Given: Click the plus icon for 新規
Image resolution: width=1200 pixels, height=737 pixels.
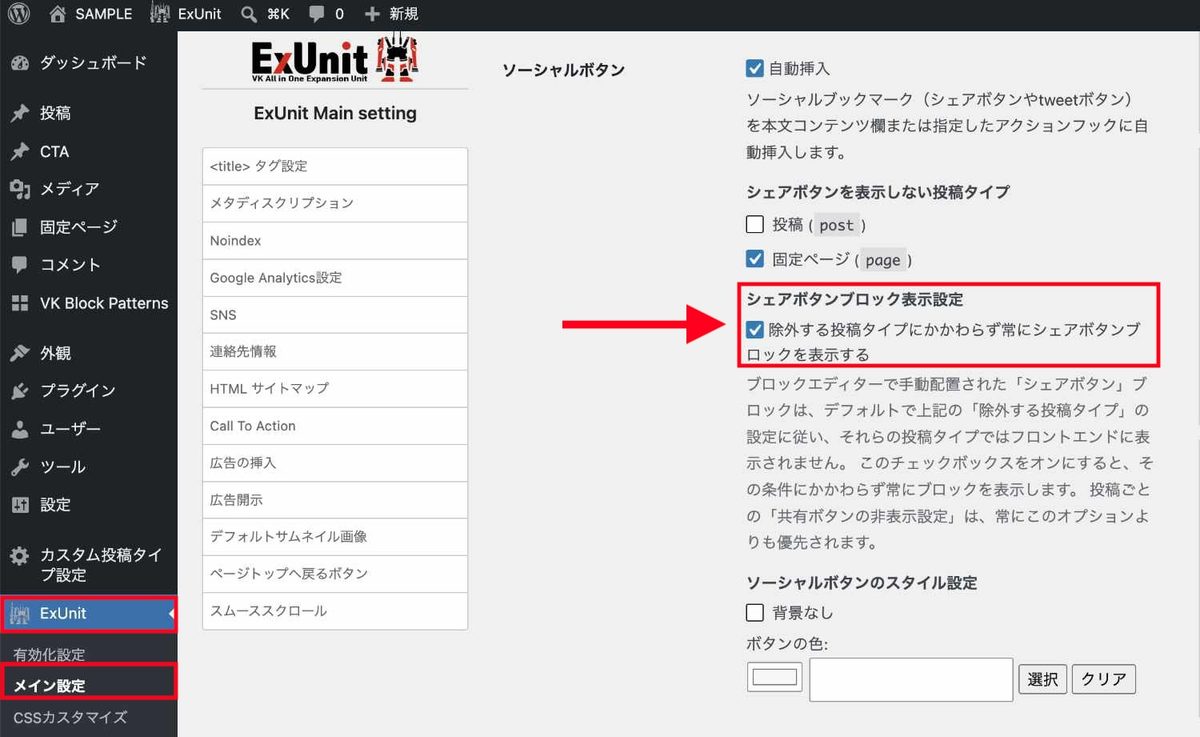Looking at the screenshot, I should (372, 14).
